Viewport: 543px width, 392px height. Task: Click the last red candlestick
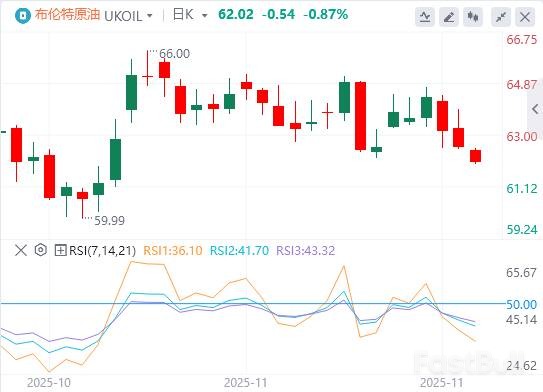(x=475, y=156)
